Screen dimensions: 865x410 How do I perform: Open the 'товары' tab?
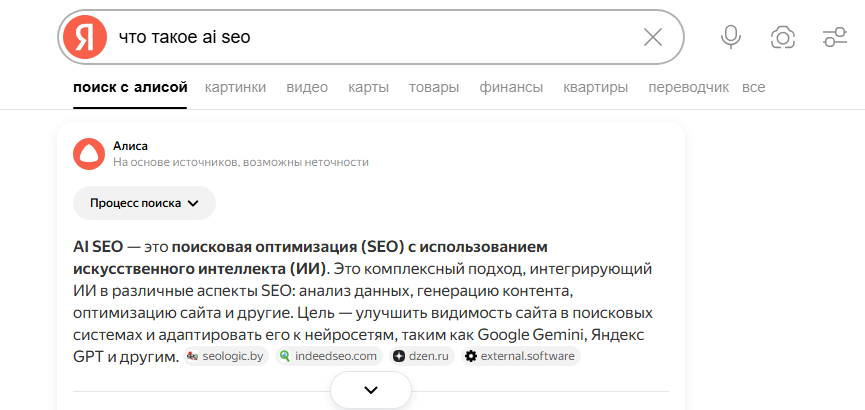[x=434, y=87]
